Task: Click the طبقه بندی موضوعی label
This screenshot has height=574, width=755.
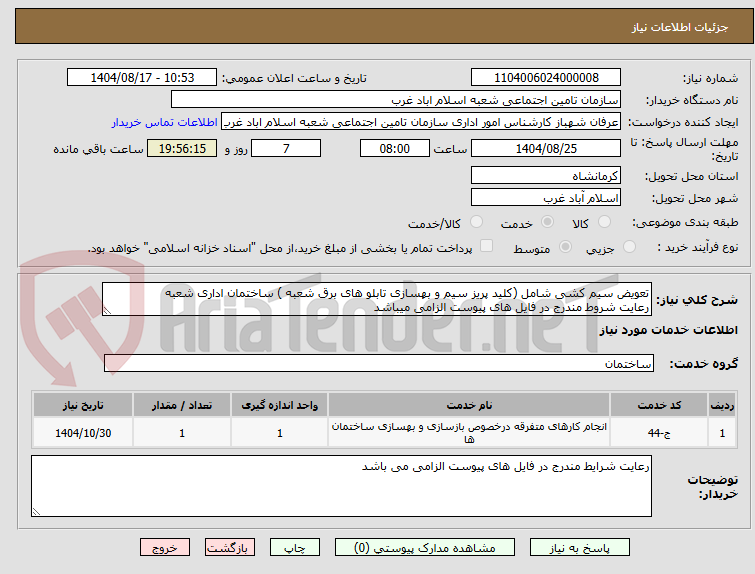Action: coord(685,222)
